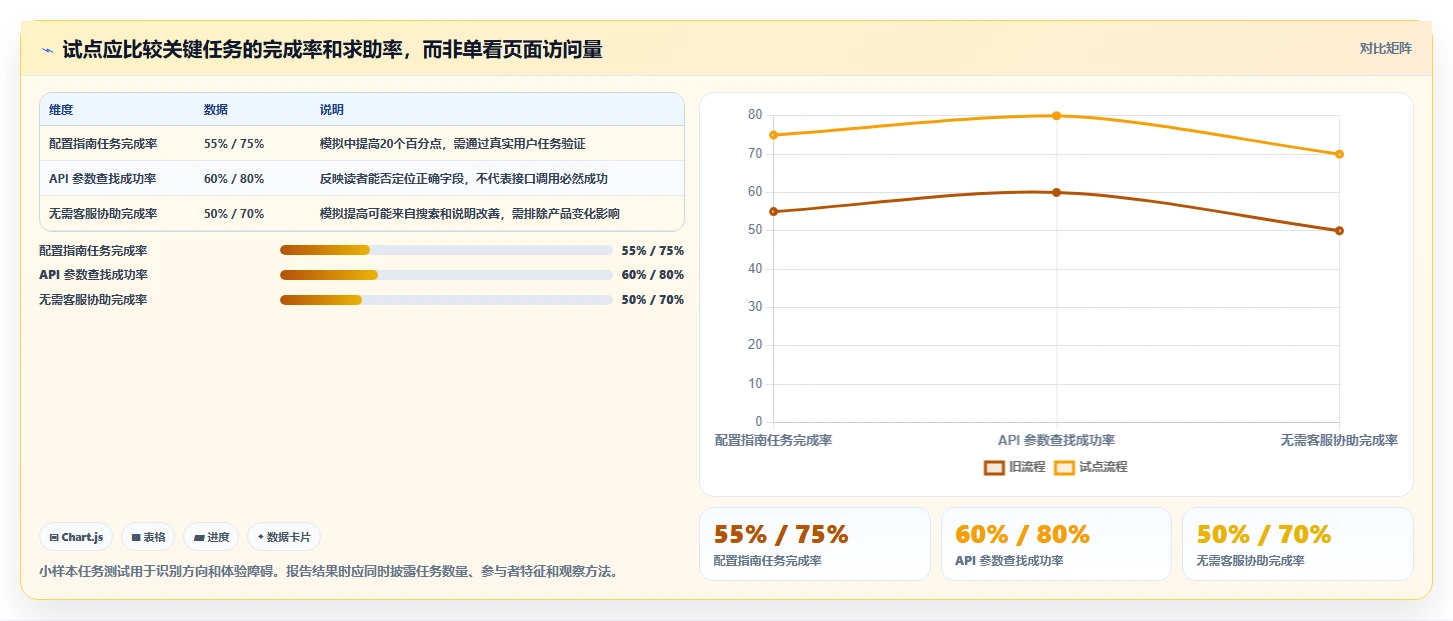Toggle the 旧流程 legend item

pos(1014,467)
